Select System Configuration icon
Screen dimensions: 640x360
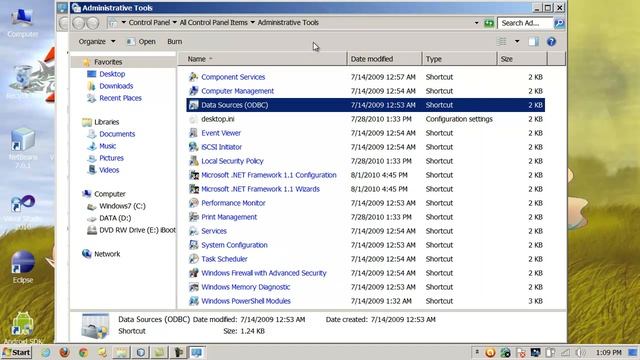tap(193, 245)
